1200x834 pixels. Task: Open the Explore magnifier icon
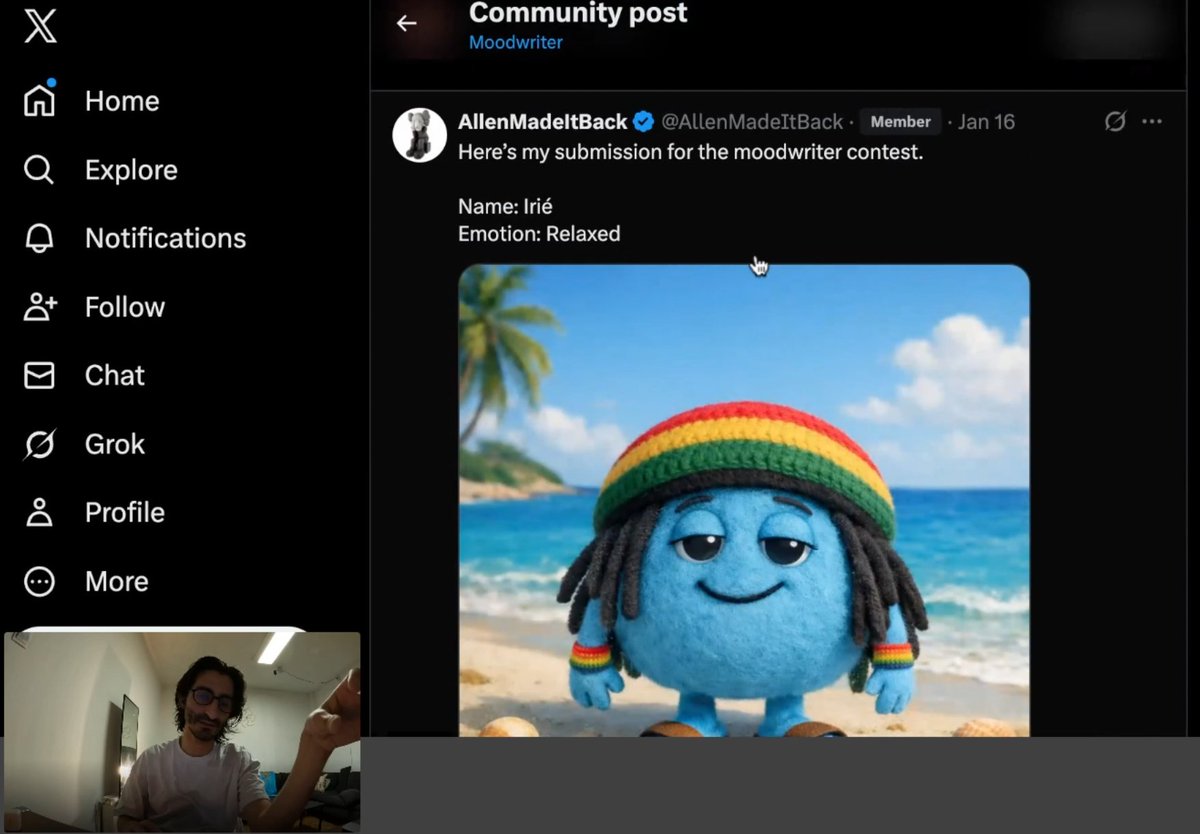39,169
